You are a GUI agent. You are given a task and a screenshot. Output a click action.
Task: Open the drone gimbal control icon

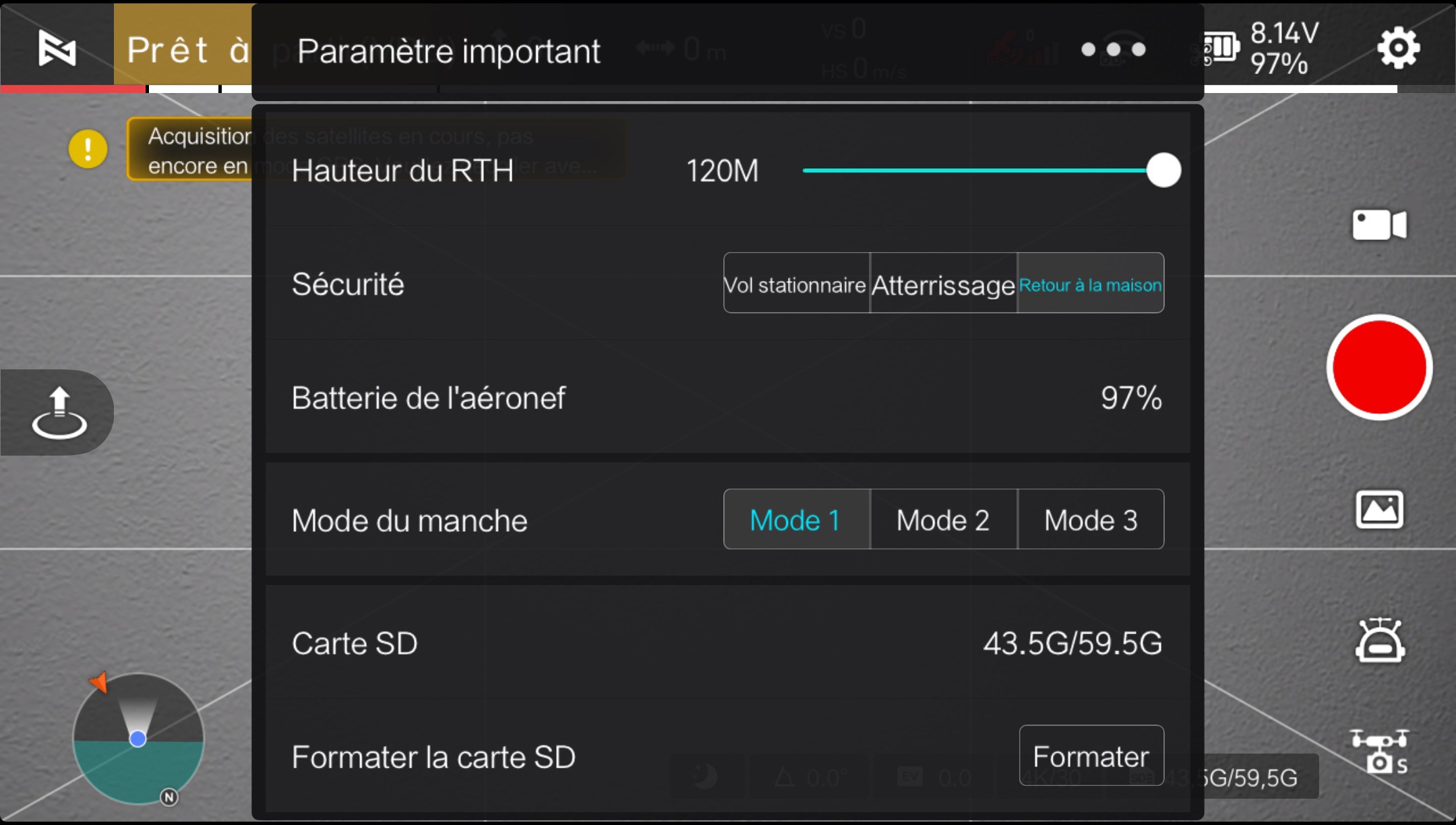point(1380,640)
